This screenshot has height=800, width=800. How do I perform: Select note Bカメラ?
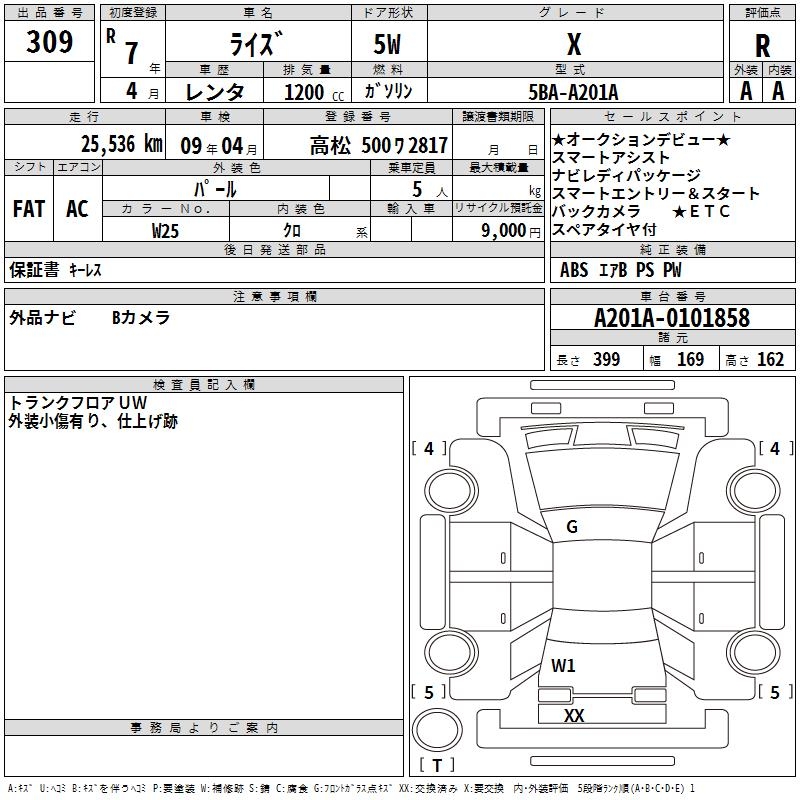click(x=141, y=318)
